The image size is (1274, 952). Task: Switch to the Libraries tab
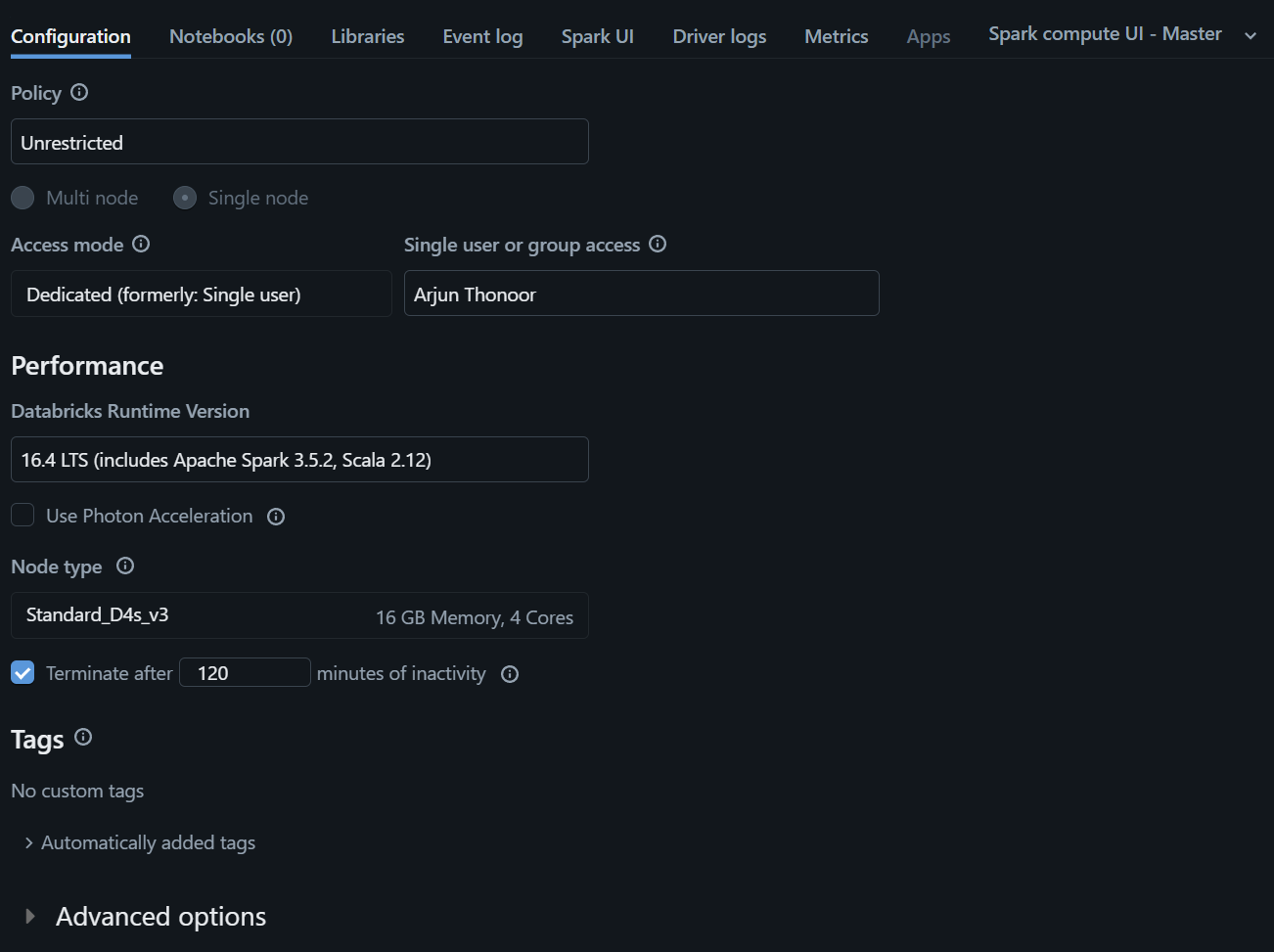point(367,36)
